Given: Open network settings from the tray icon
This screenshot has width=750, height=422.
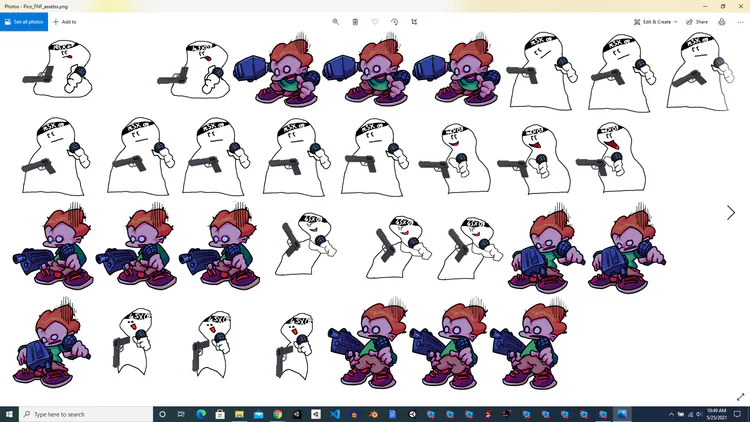Looking at the screenshot, I should click(690, 414).
